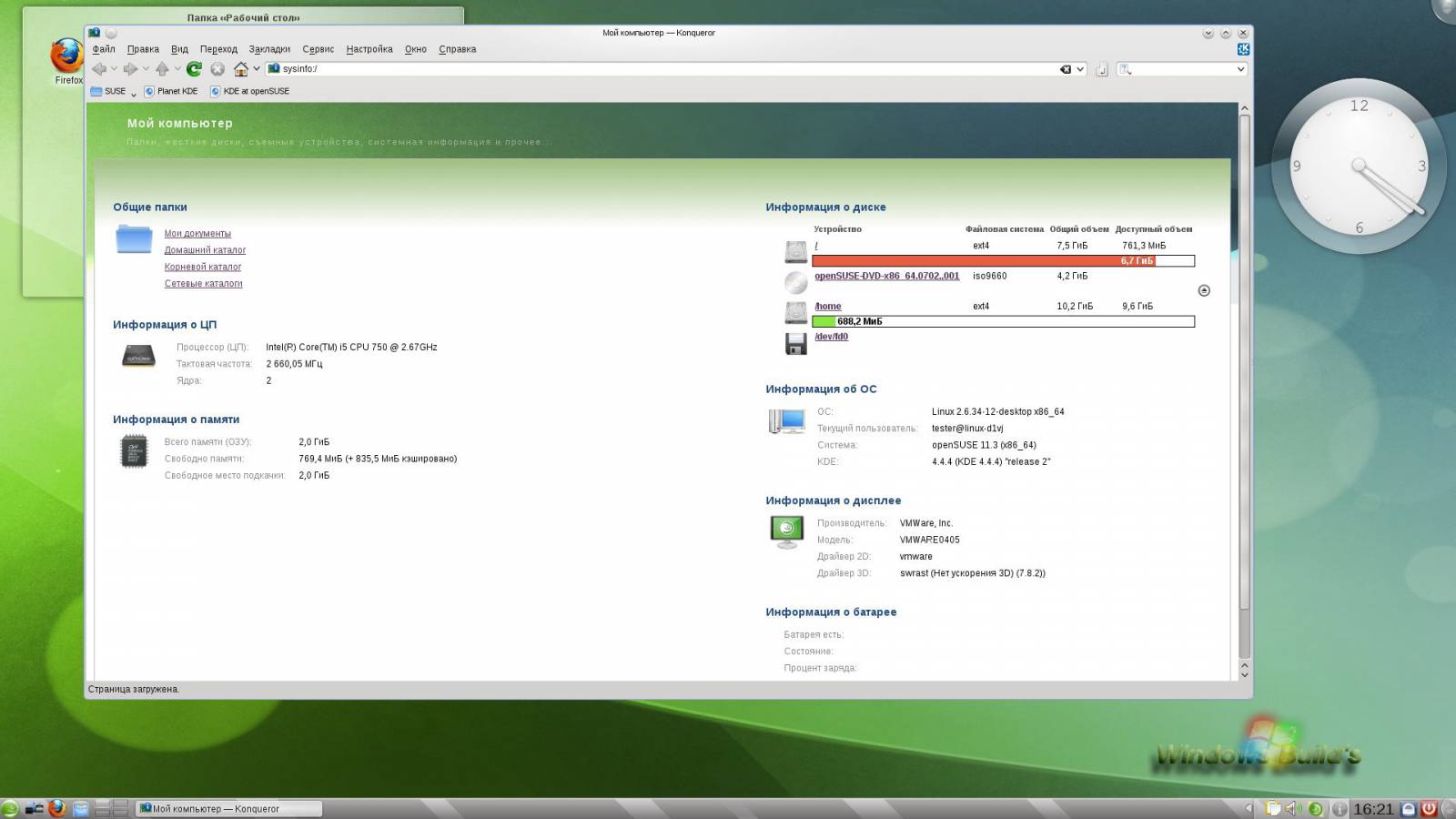This screenshot has width=1456, height=819.
Task: Go forward with the right arrow button
Action: click(131, 69)
